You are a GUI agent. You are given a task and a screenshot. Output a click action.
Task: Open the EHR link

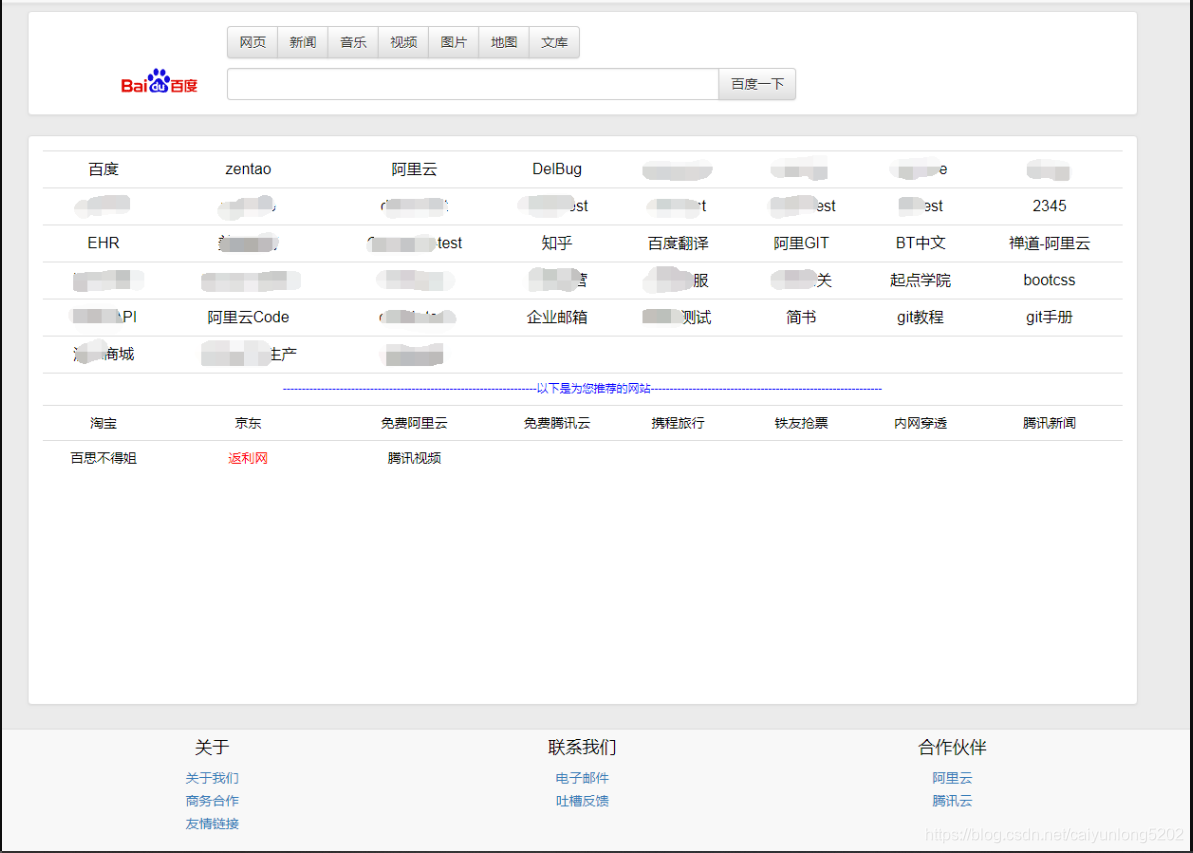(x=103, y=243)
